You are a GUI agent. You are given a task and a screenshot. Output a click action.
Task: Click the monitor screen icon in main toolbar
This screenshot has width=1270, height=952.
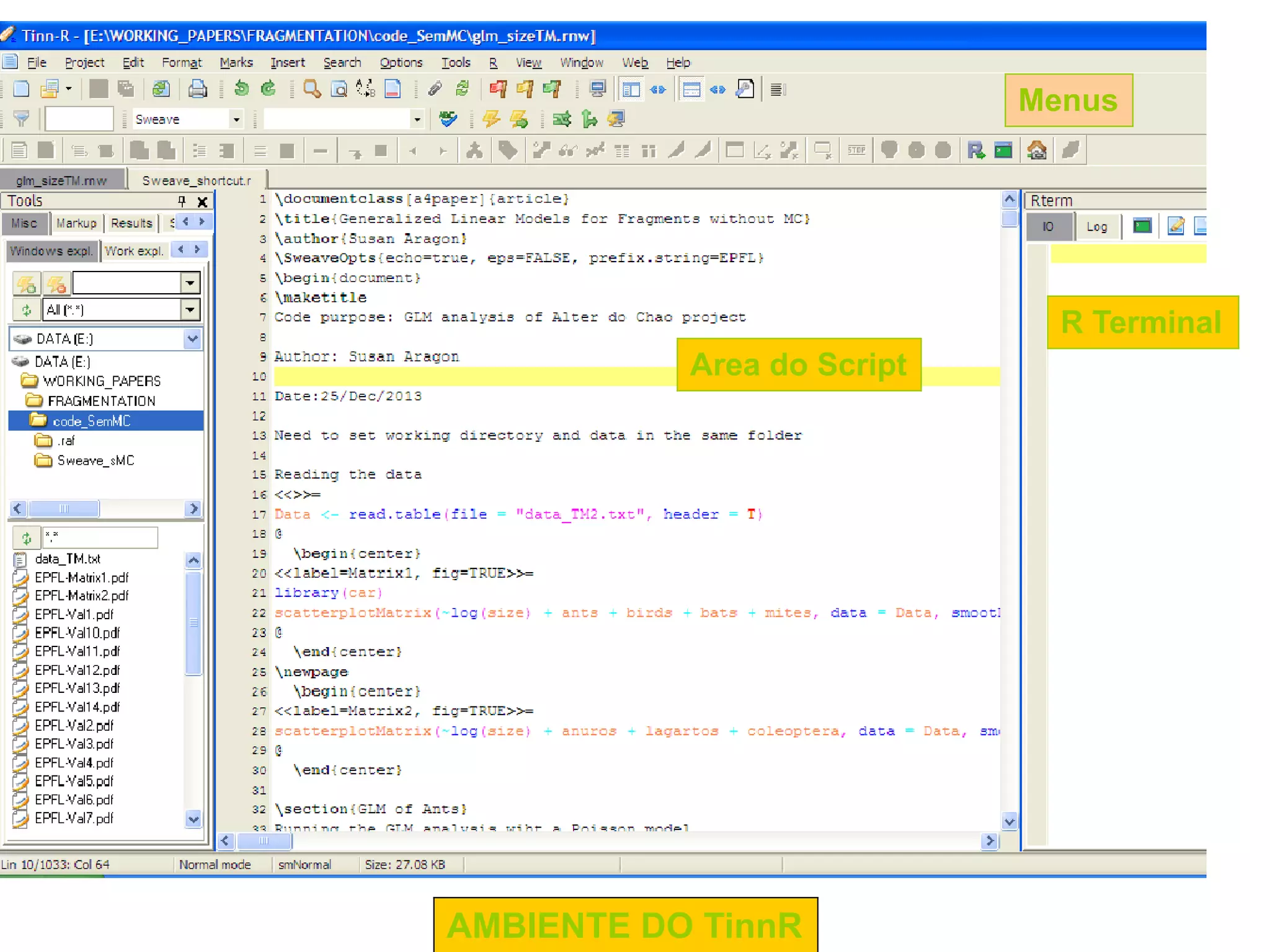(x=598, y=89)
